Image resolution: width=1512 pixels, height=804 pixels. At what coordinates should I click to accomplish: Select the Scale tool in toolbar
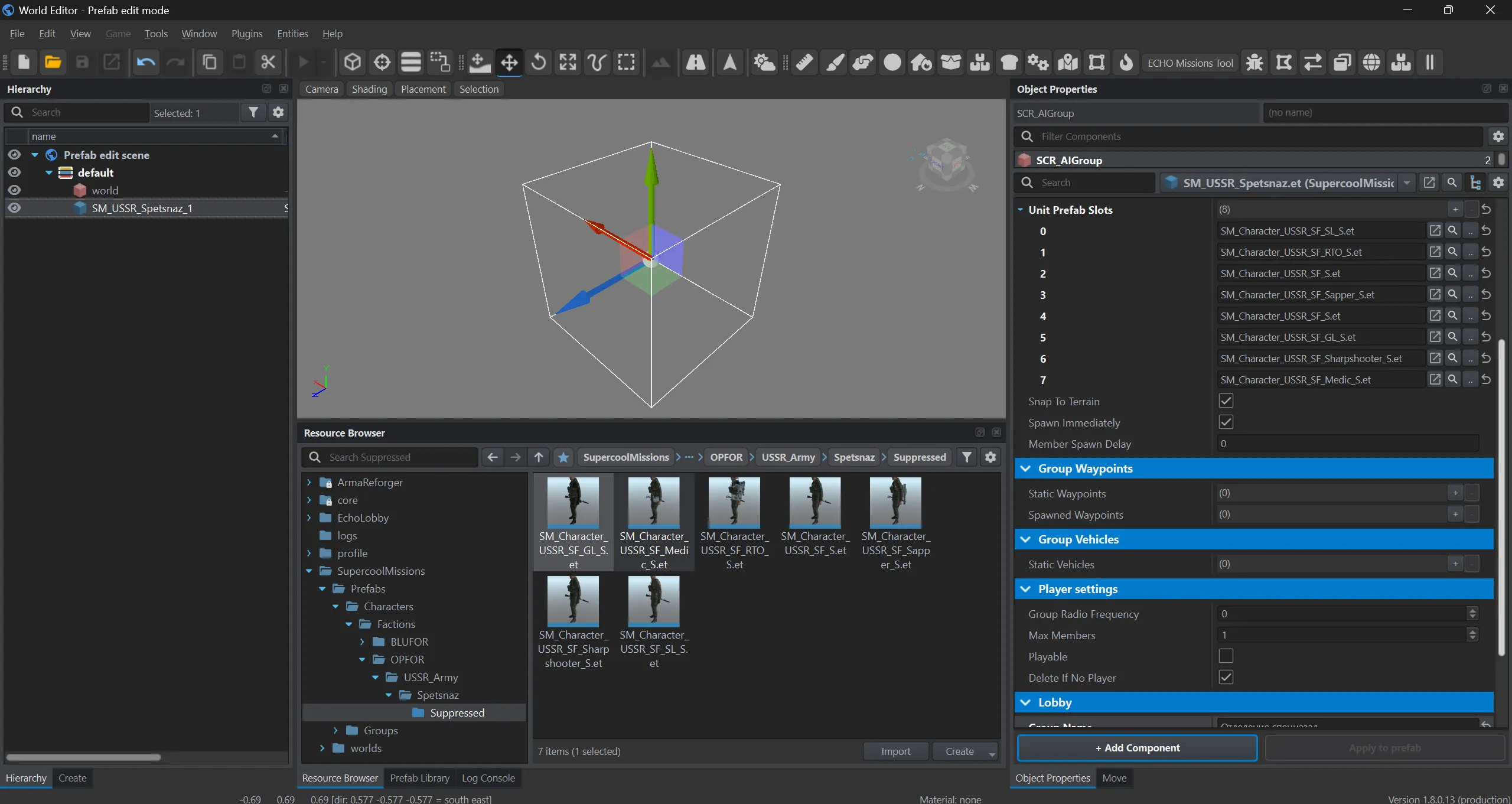(x=568, y=62)
